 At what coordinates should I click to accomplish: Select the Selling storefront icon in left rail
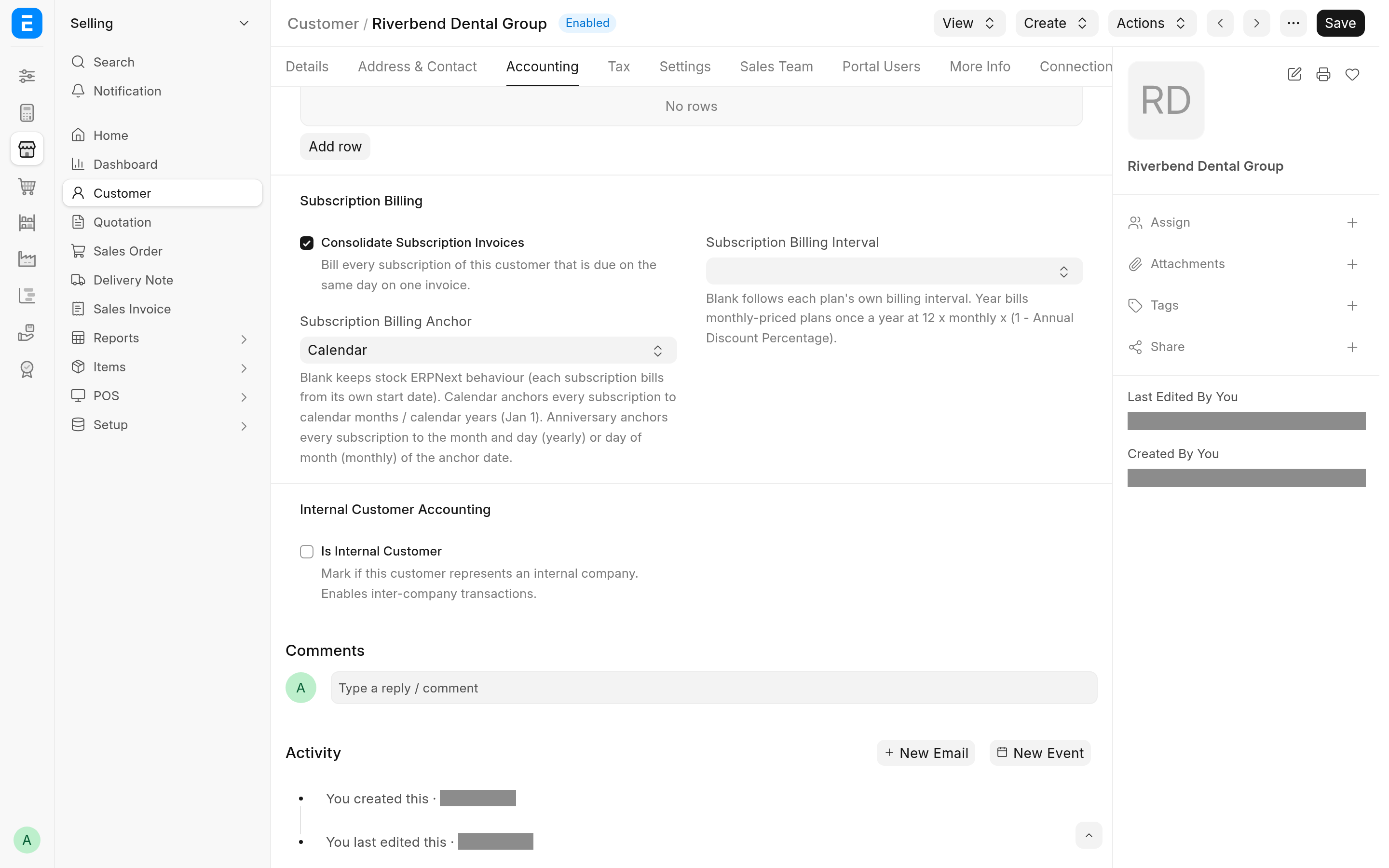(x=27, y=149)
